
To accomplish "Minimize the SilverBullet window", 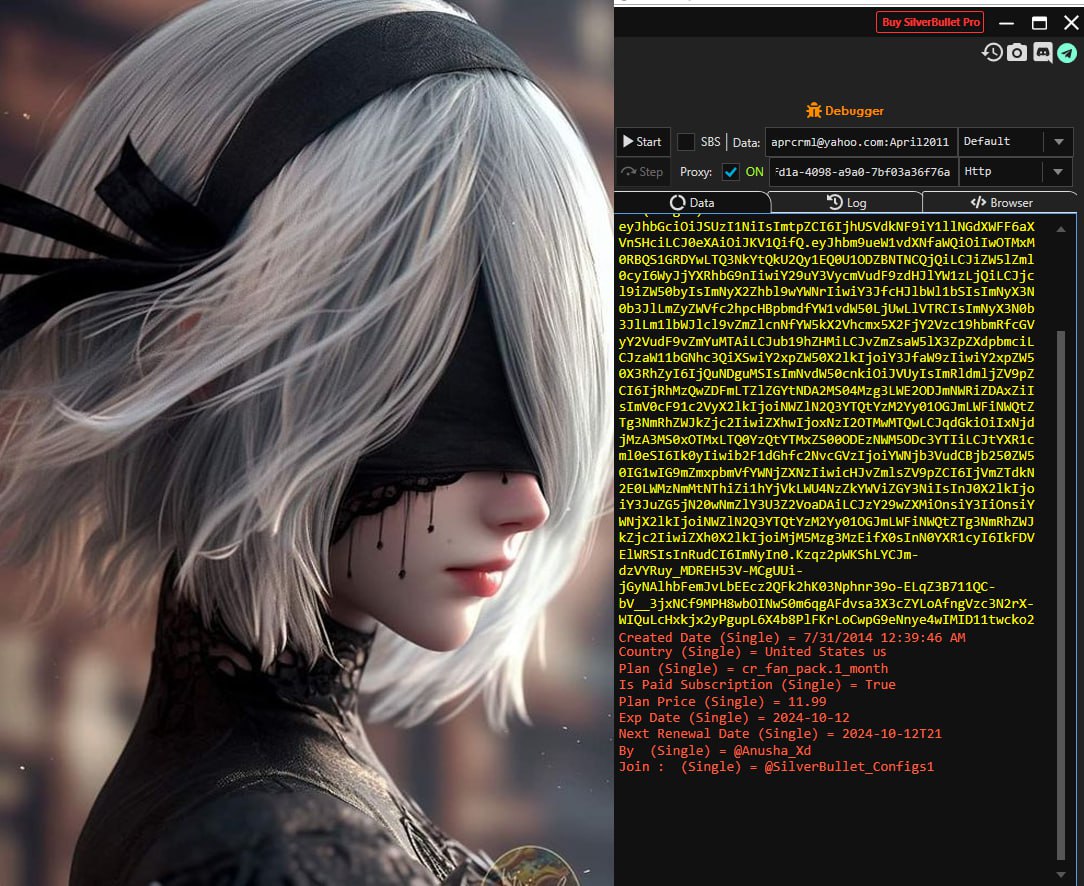I will coord(1006,22).
